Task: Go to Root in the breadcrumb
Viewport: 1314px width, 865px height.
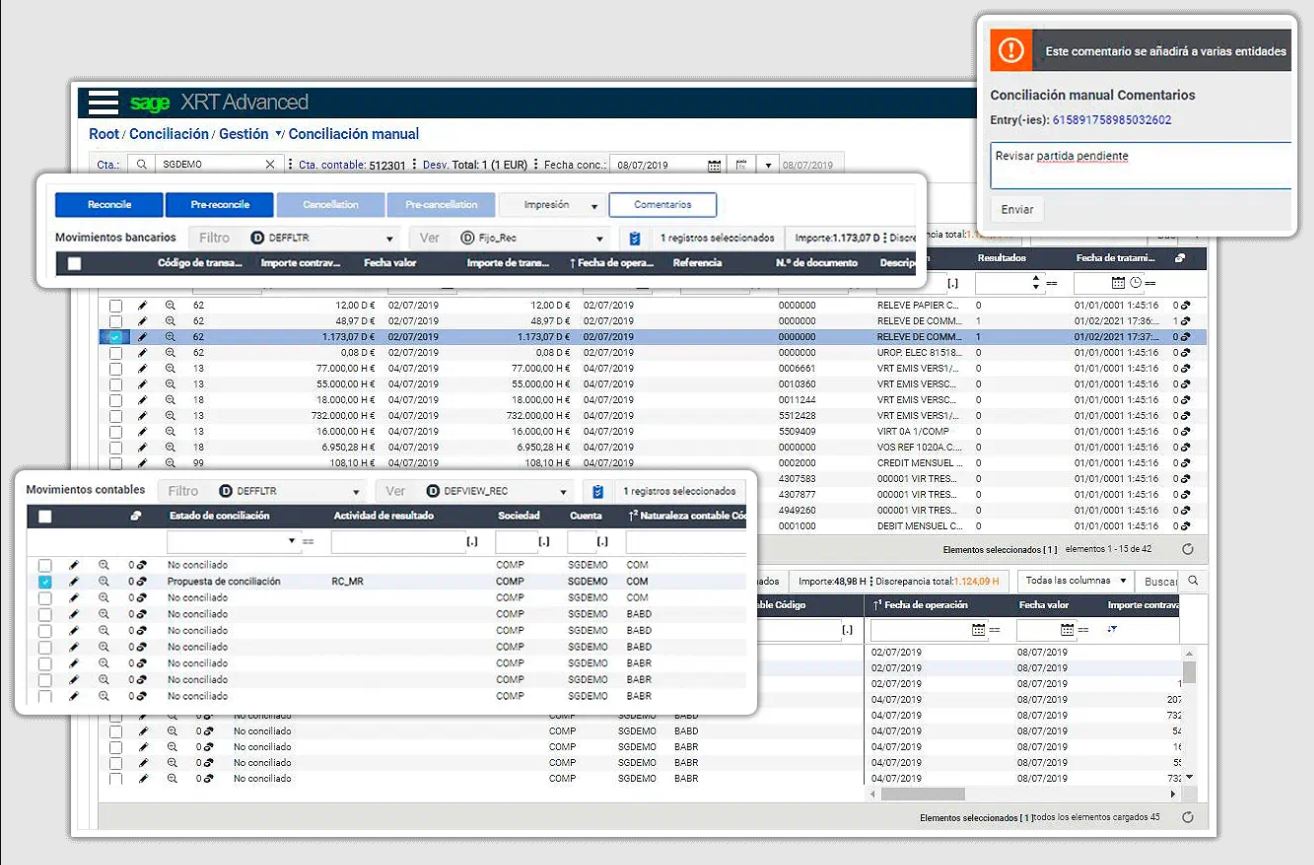Action: point(104,134)
